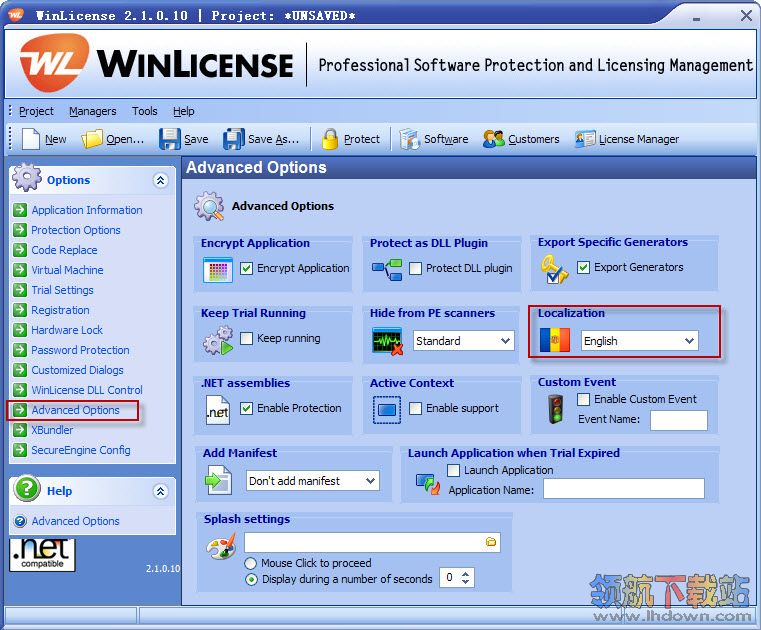
Task: Go to Application Information options
Action: pyautogui.click(x=87, y=210)
